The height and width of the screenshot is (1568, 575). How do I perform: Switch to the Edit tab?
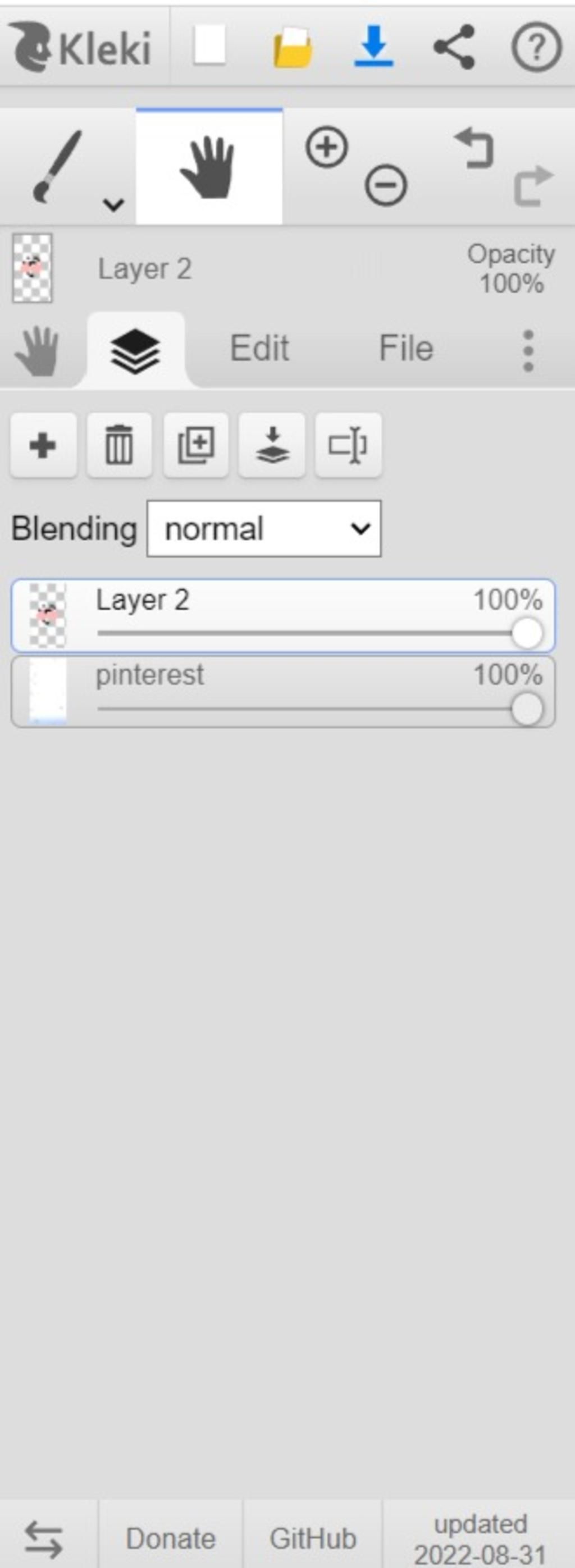tap(259, 348)
